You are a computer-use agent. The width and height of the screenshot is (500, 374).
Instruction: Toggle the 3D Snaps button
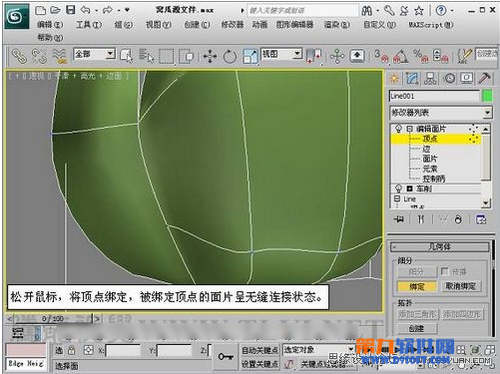pyautogui.click(x=381, y=56)
